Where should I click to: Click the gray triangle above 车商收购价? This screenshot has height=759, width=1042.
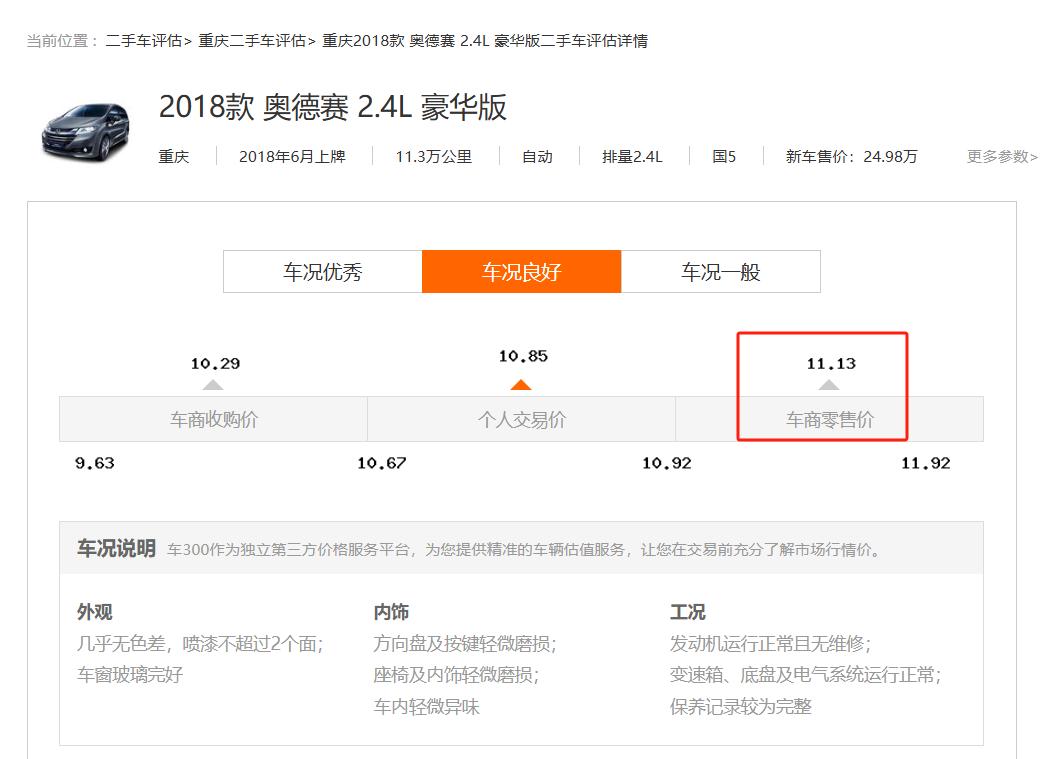213,385
